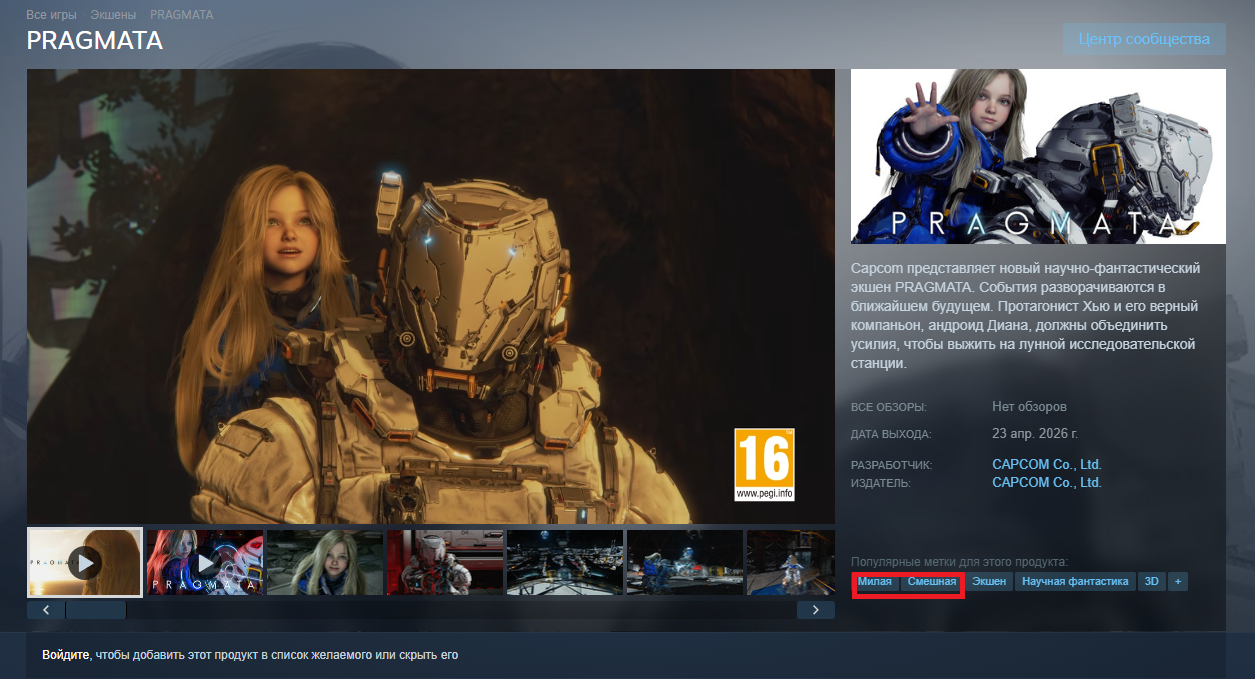Click the '+' add tag button
This screenshot has height=679, width=1255.
1178,581
